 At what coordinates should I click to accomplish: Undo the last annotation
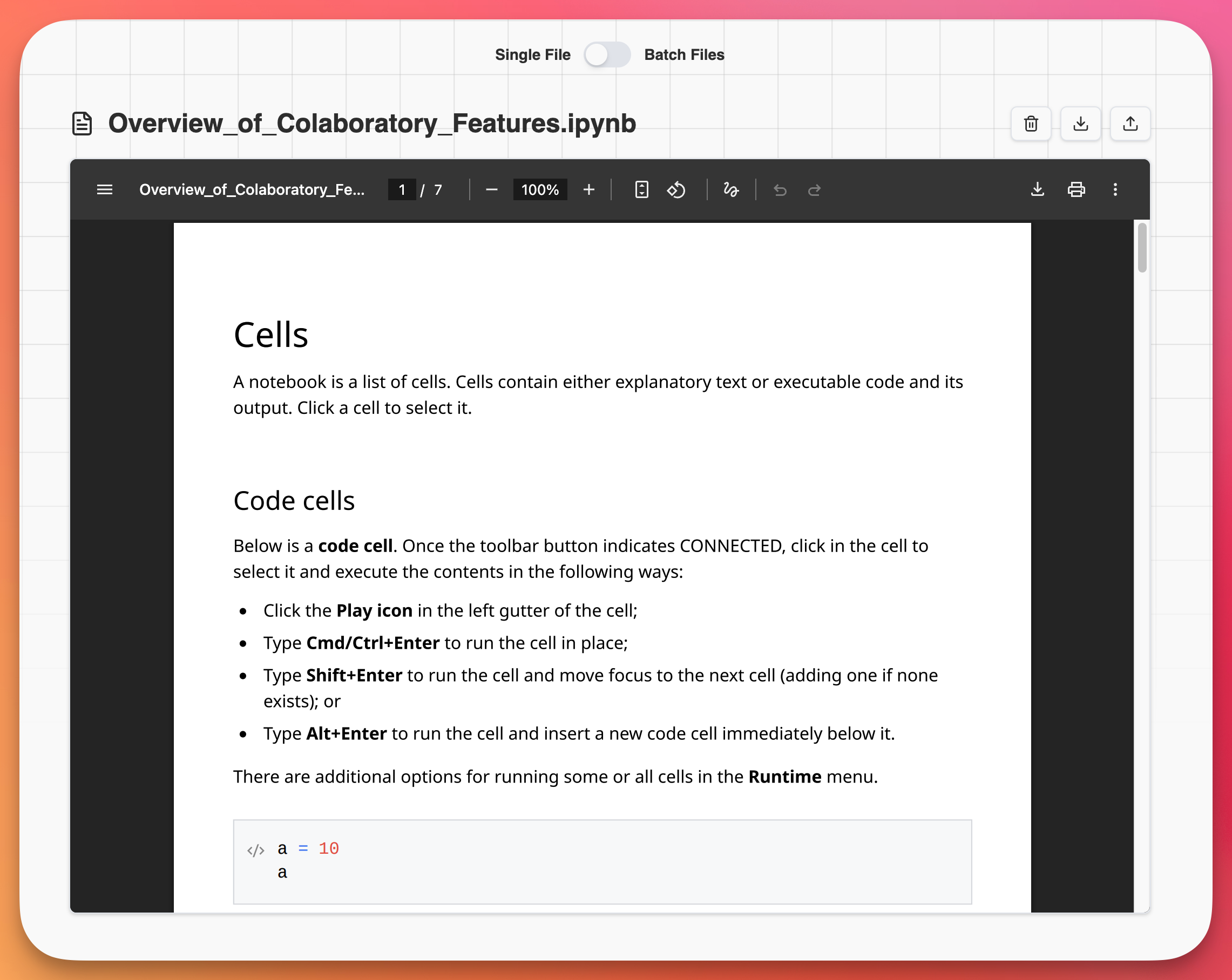pyautogui.click(x=781, y=190)
